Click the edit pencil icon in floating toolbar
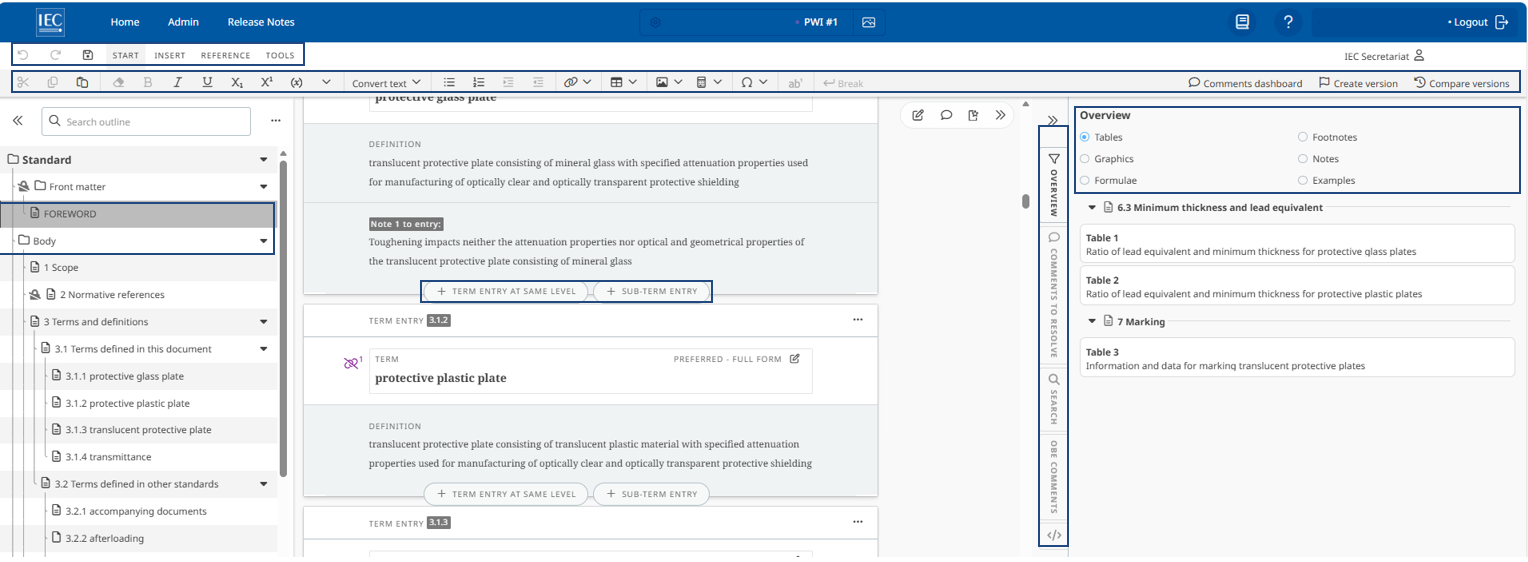The height and width of the screenshot is (562, 1528). click(918, 115)
